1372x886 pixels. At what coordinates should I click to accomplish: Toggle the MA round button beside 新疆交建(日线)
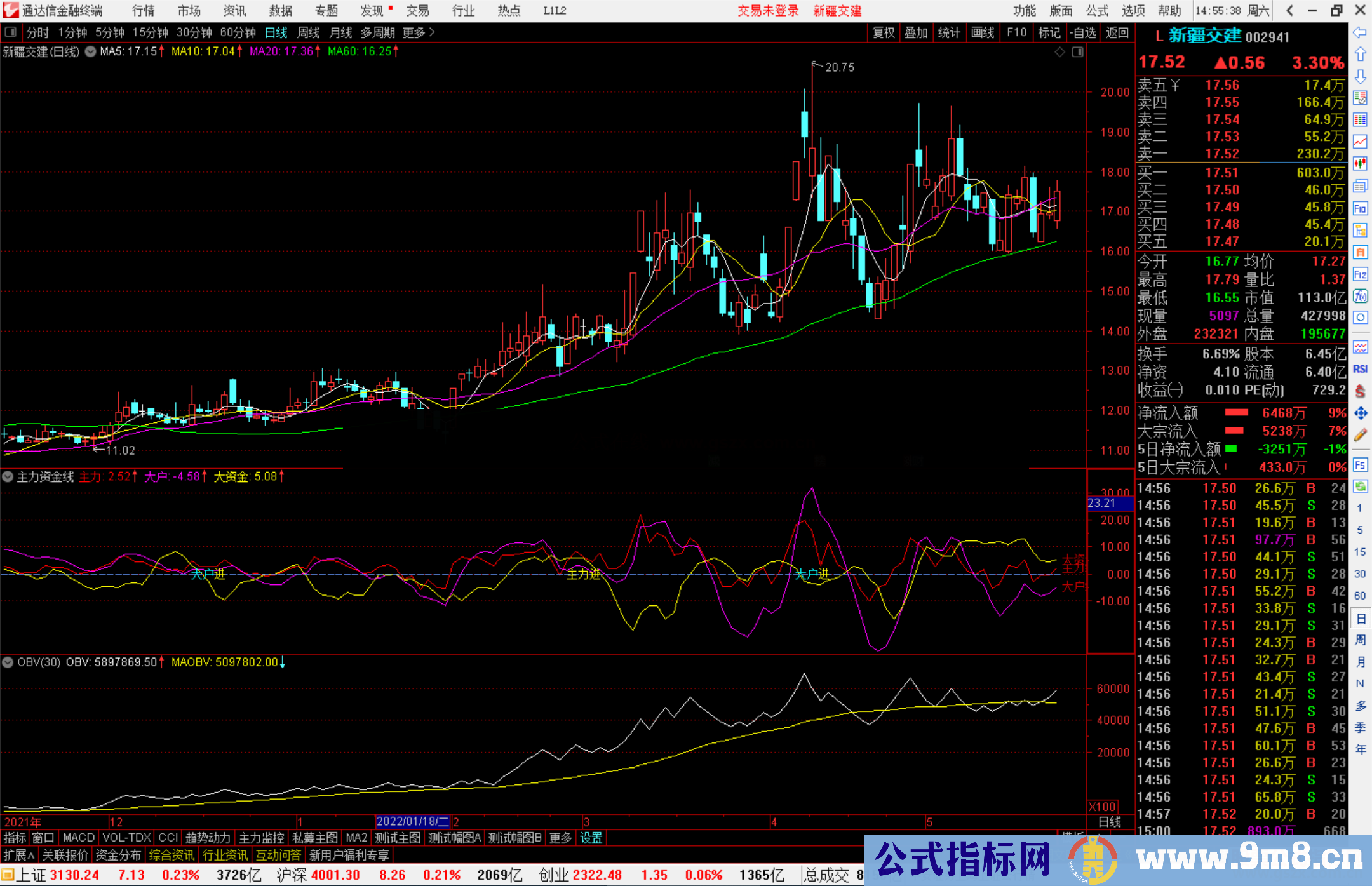click(x=91, y=51)
